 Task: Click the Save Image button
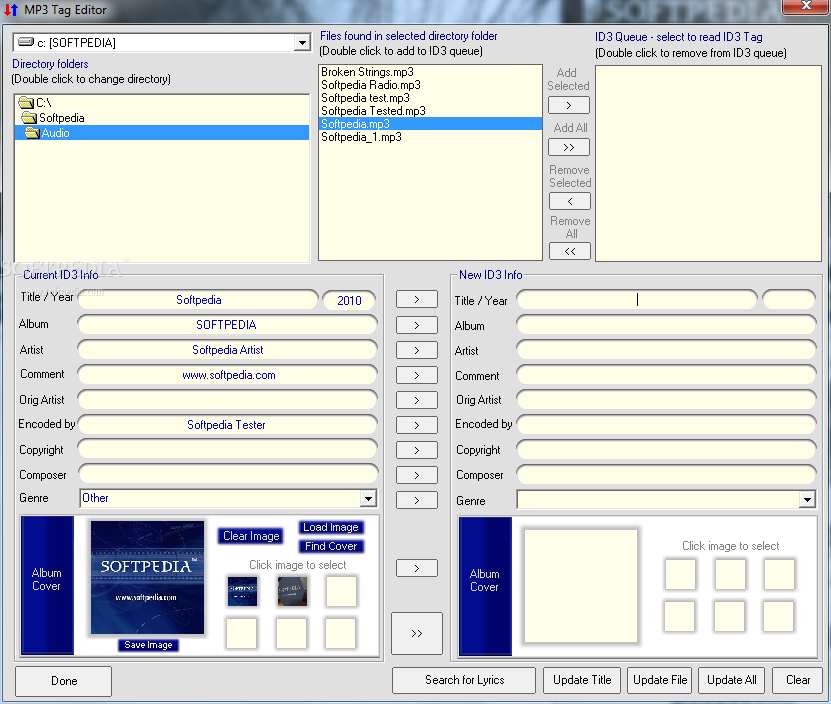coord(148,645)
